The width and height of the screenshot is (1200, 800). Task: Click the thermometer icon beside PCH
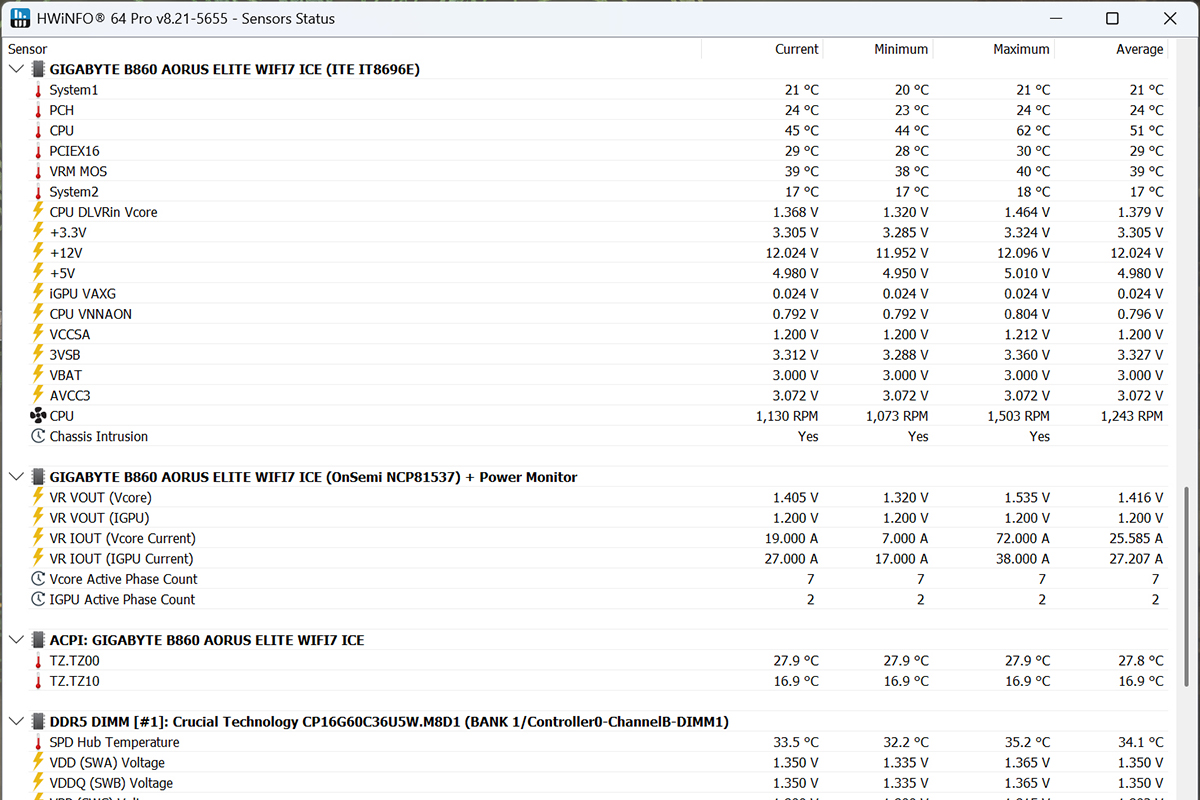point(38,110)
